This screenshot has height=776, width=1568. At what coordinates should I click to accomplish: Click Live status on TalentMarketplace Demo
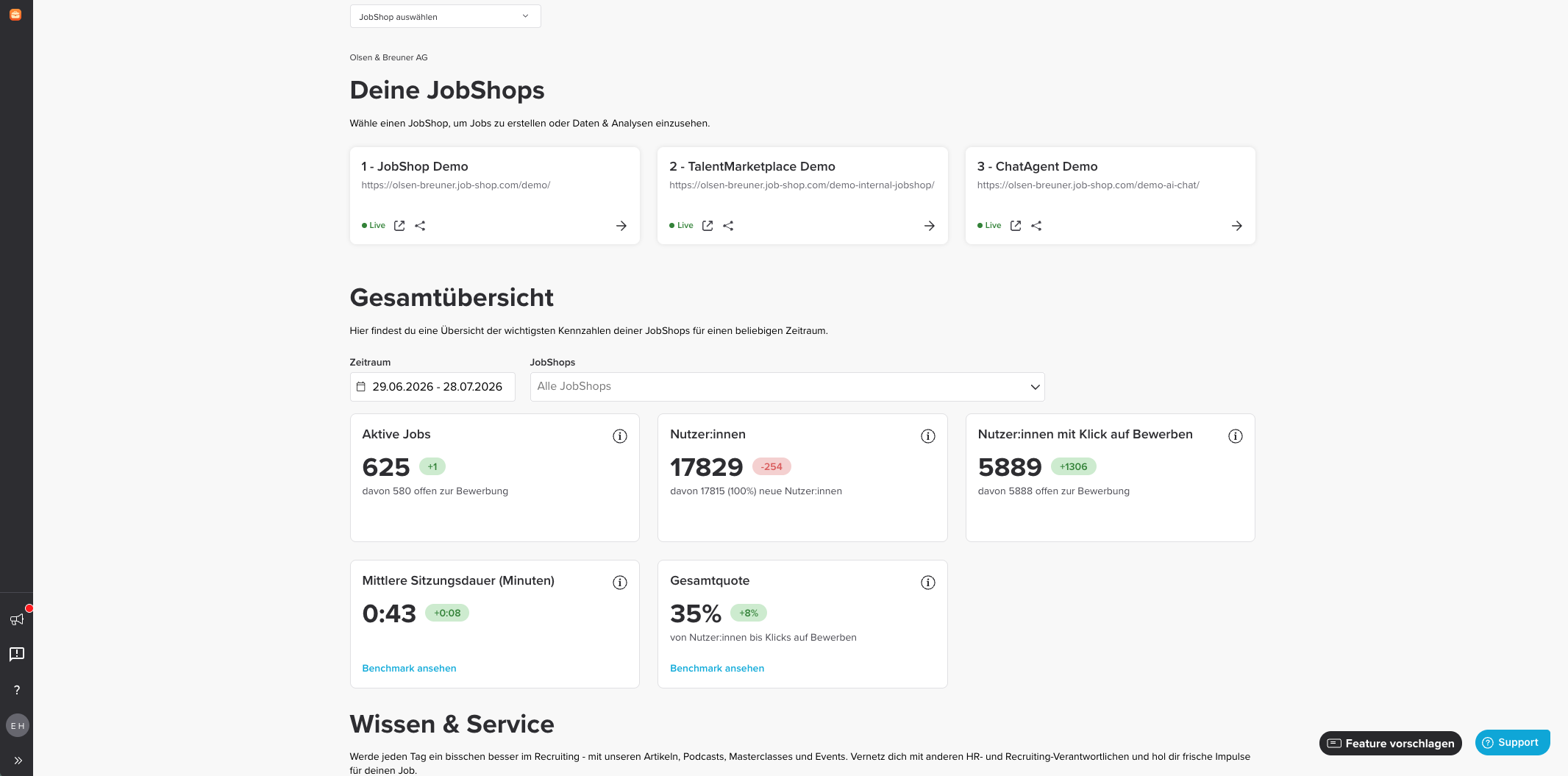pyautogui.click(x=681, y=226)
